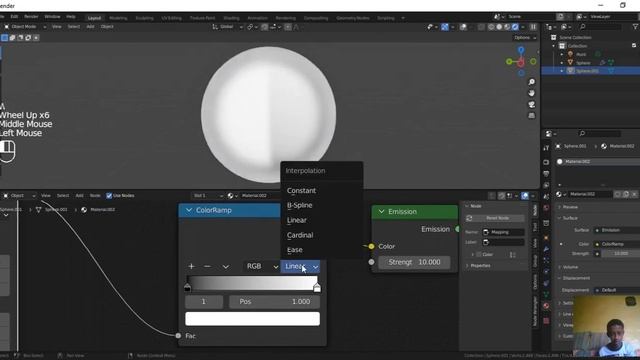Image resolution: width=640 pixels, height=360 pixels.
Task: Edit the color stop index field
Action: (x=204, y=302)
